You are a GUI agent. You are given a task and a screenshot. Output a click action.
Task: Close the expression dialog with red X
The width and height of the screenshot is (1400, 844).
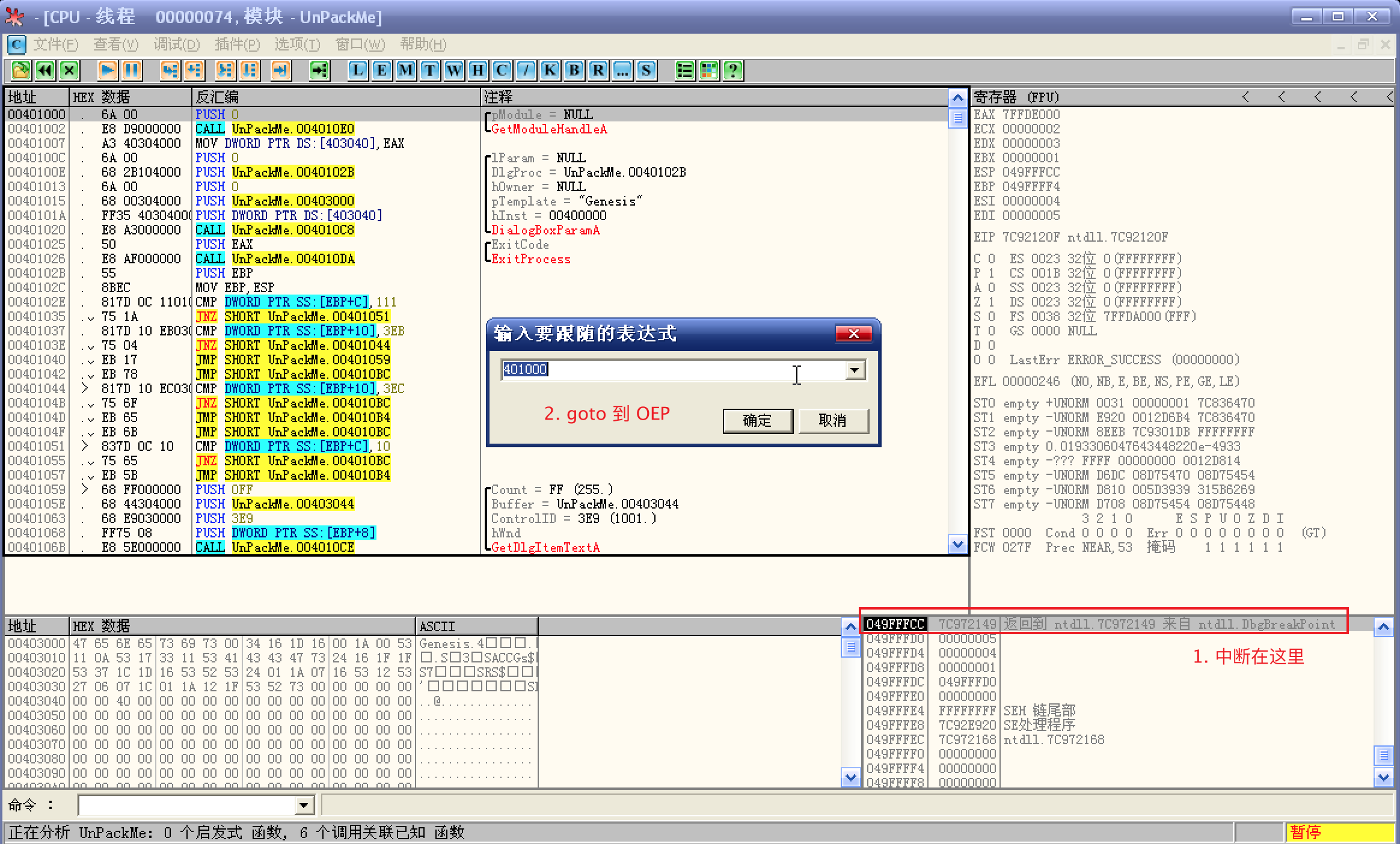point(853,334)
